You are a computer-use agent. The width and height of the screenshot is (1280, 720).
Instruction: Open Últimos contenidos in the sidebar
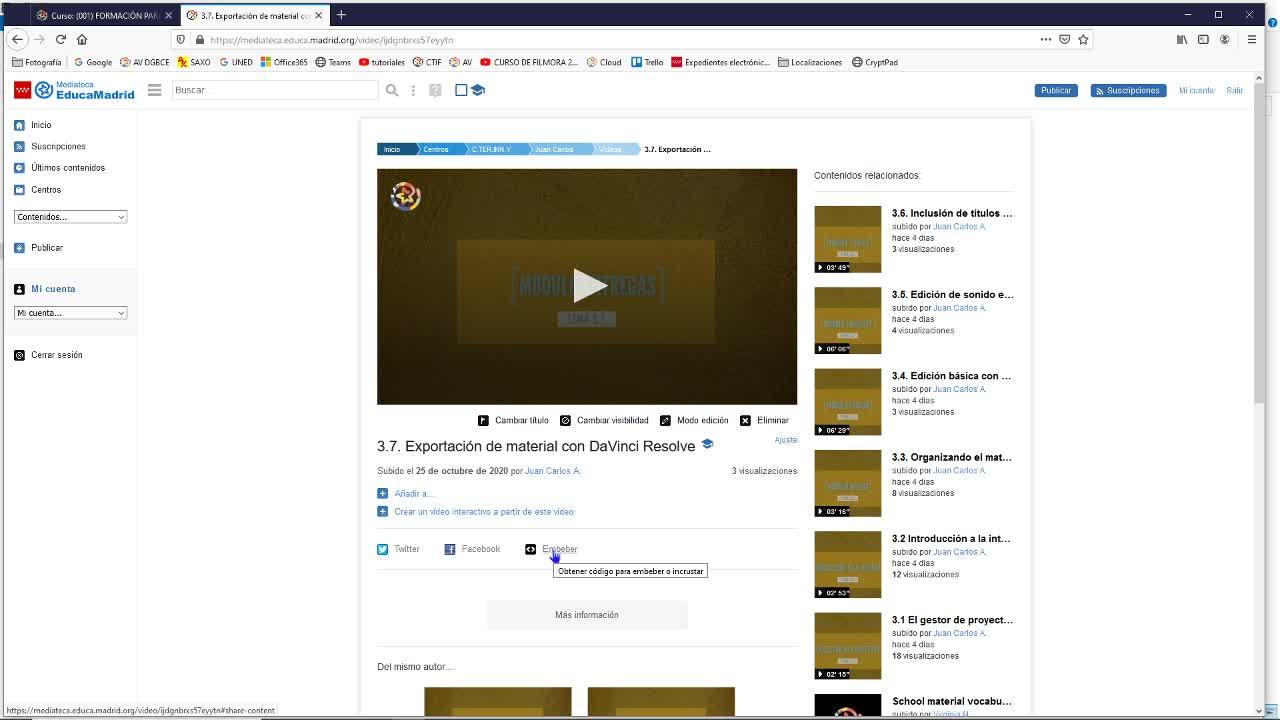(x=67, y=168)
